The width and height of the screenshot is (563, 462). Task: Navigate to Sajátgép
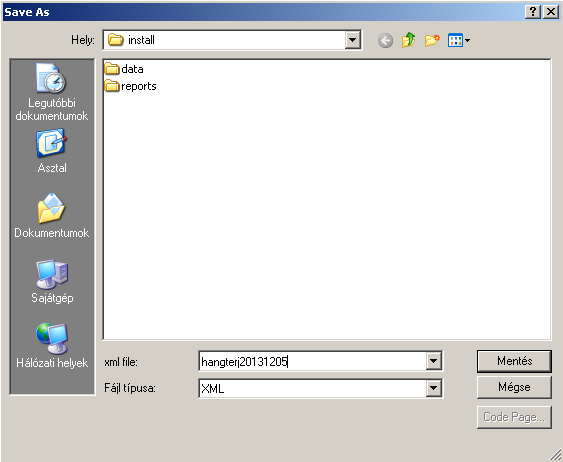(52, 281)
